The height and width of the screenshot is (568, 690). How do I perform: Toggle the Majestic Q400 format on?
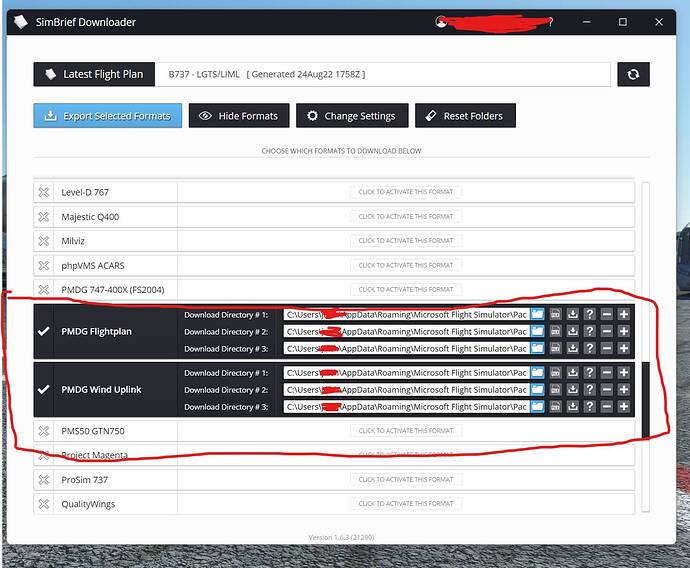click(x=406, y=216)
